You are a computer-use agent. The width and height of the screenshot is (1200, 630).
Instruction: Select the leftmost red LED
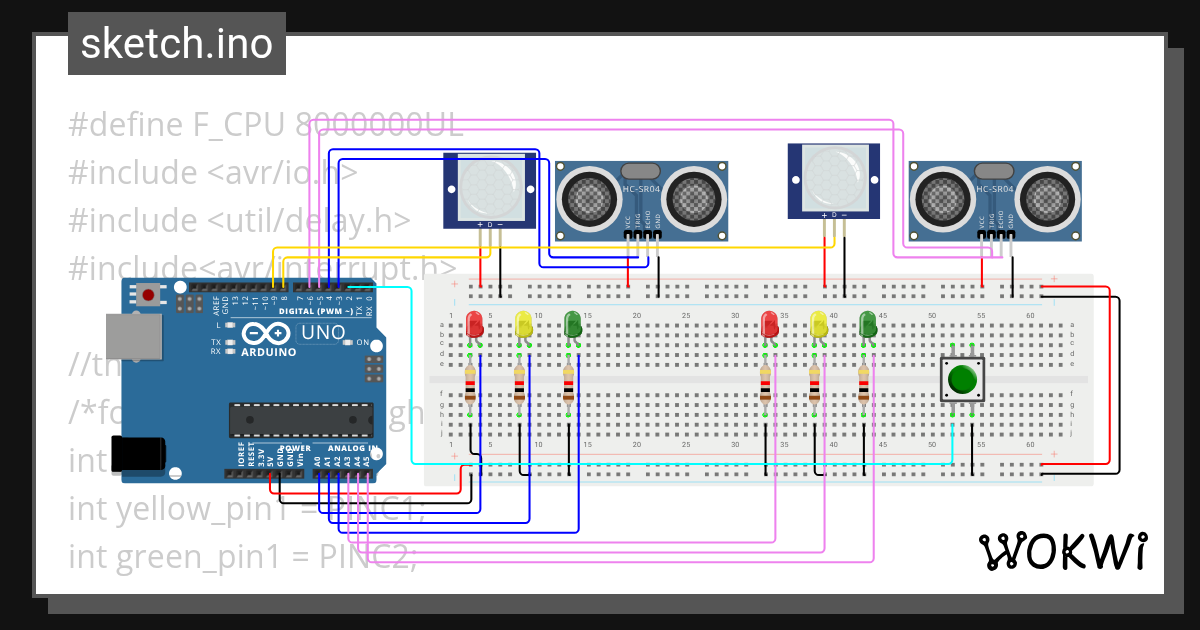(x=474, y=324)
